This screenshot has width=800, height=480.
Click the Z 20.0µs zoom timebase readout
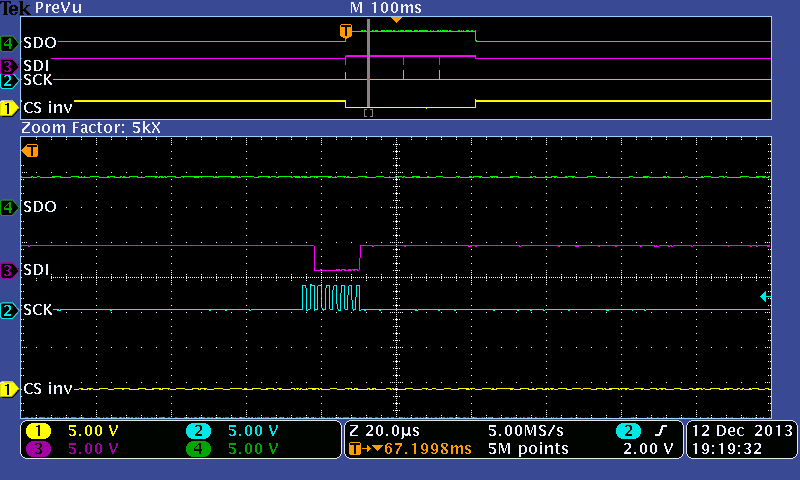(x=384, y=431)
